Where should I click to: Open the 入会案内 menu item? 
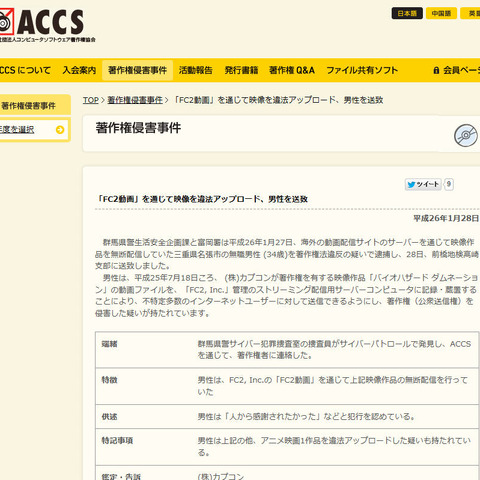click(79, 70)
